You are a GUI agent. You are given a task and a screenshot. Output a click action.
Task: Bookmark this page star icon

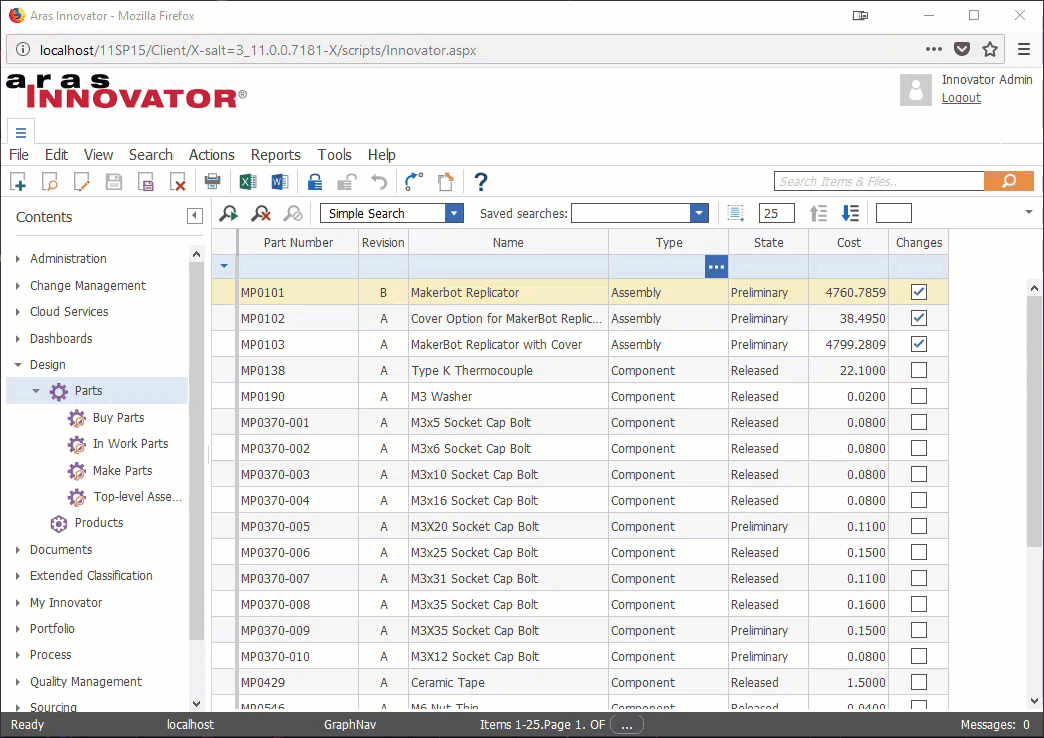990,49
